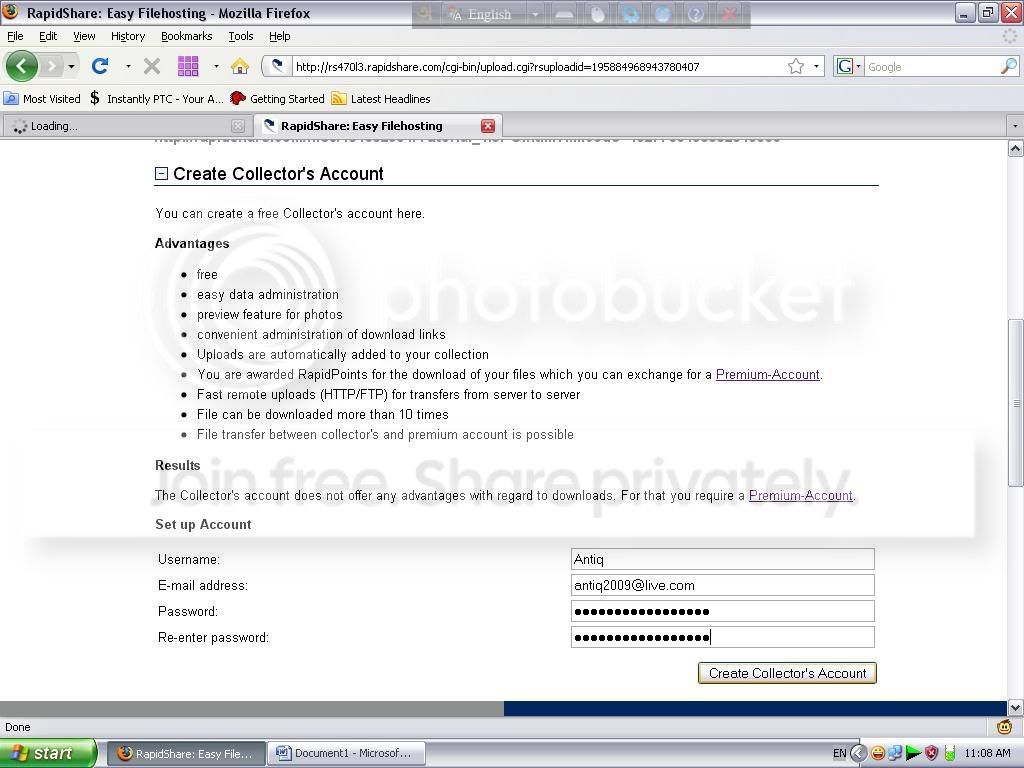
Task: Click the purple grid toolbar icon
Action: (x=188, y=66)
